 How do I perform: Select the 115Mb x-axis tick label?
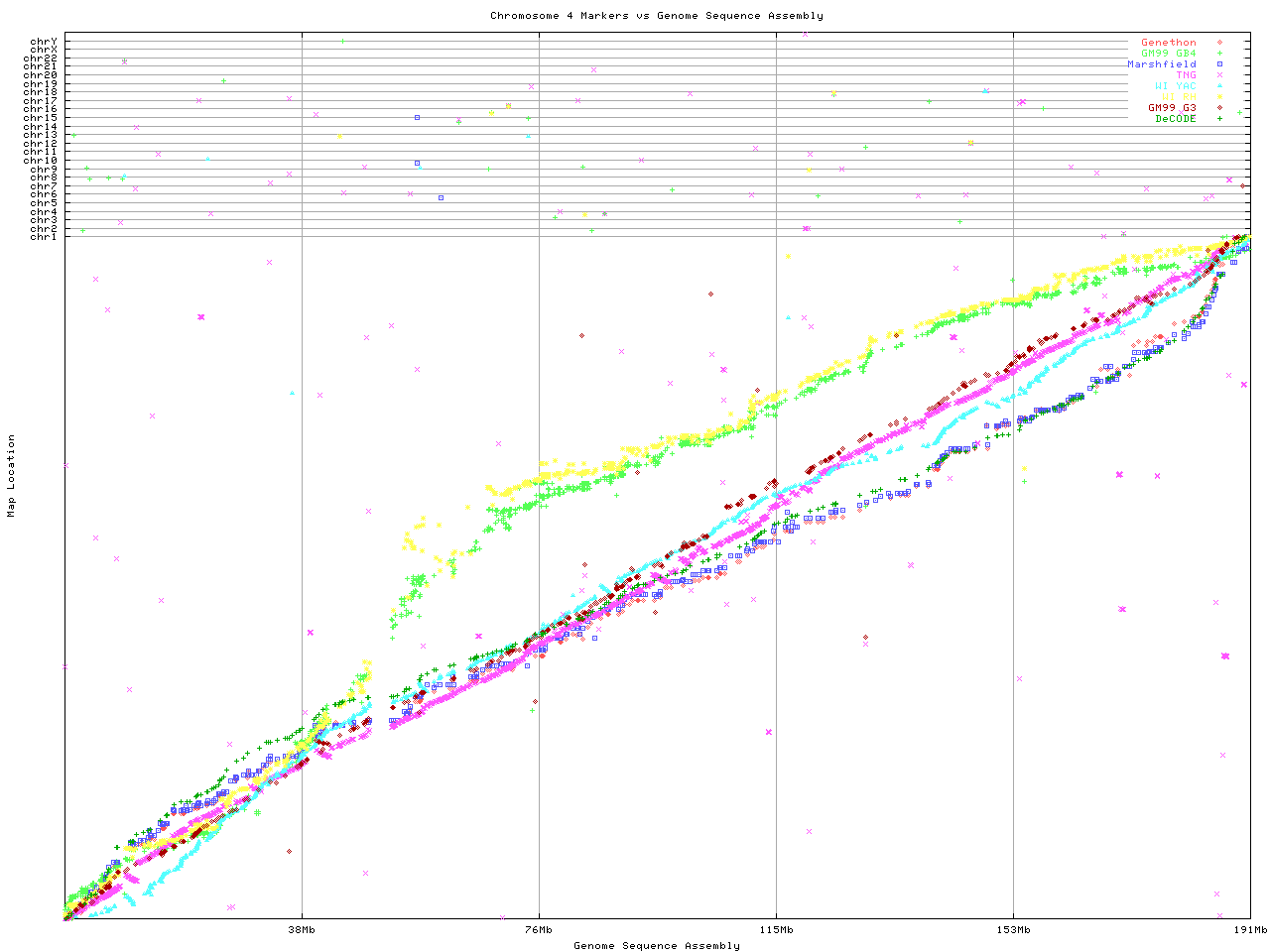(x=776, y=930)
